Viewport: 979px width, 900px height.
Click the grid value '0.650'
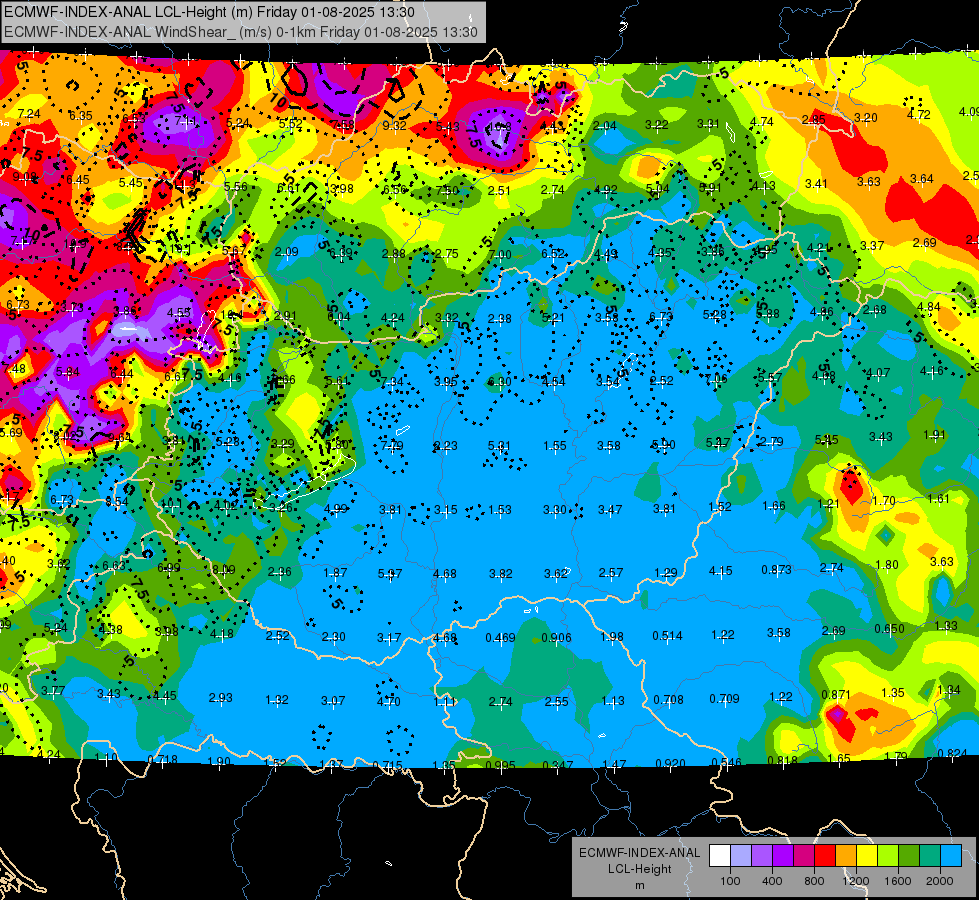click(x=889, y=629)
